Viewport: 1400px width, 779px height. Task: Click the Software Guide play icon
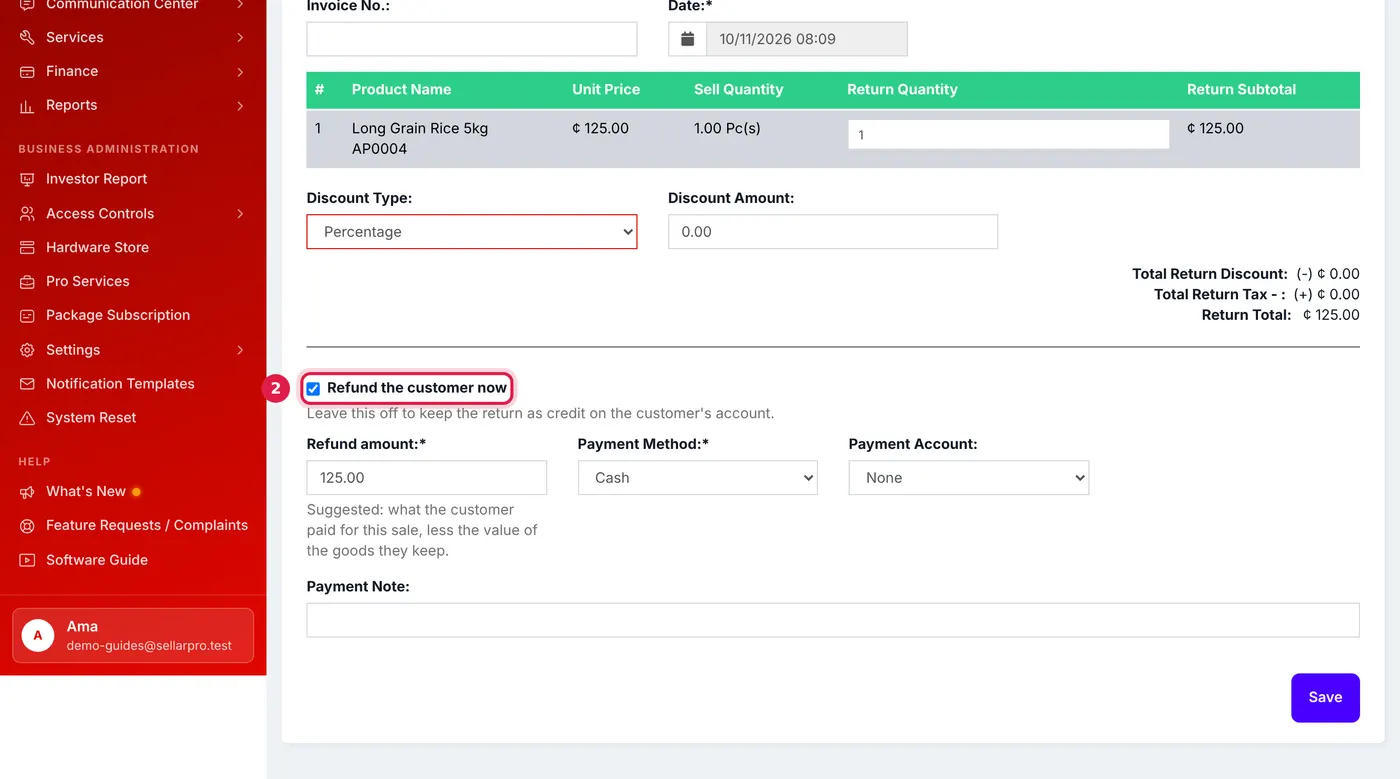[x=27, y=560]
